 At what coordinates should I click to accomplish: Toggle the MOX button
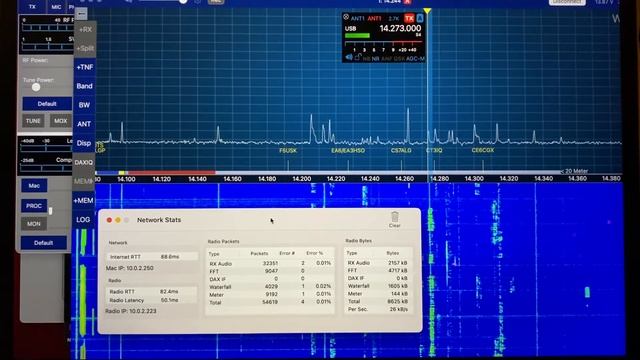(x=60, y=121)
